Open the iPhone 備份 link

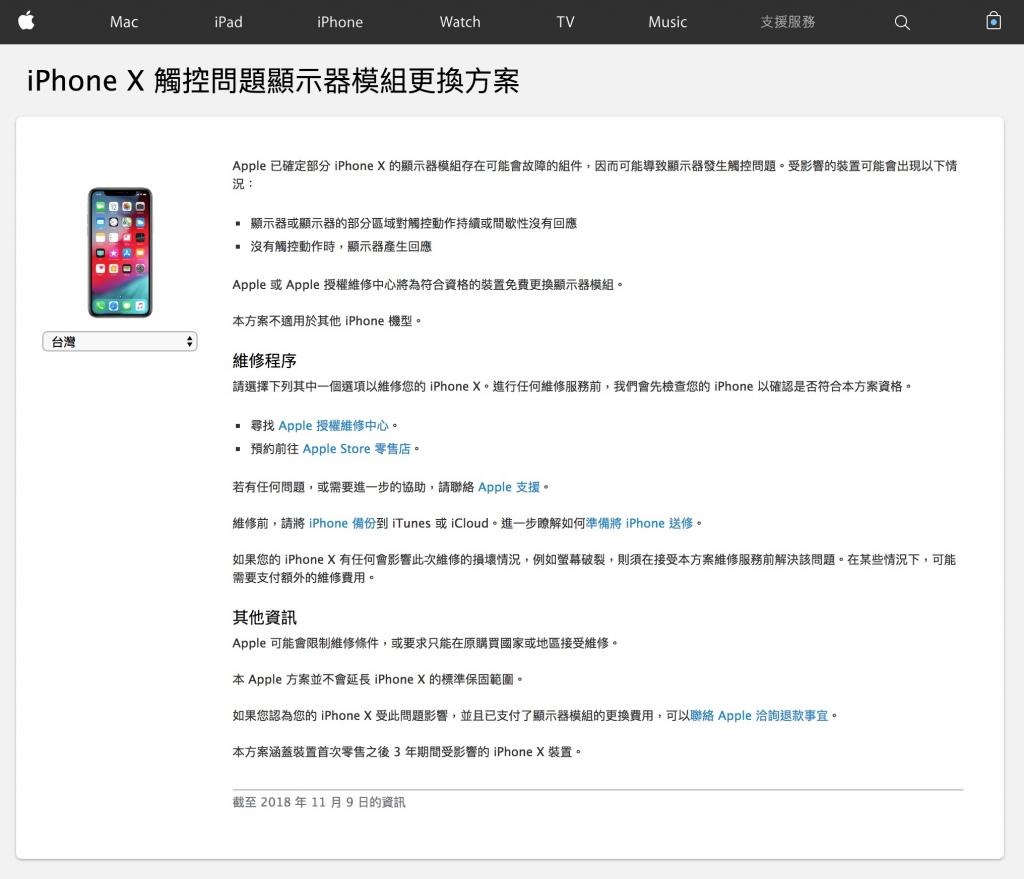342,523
